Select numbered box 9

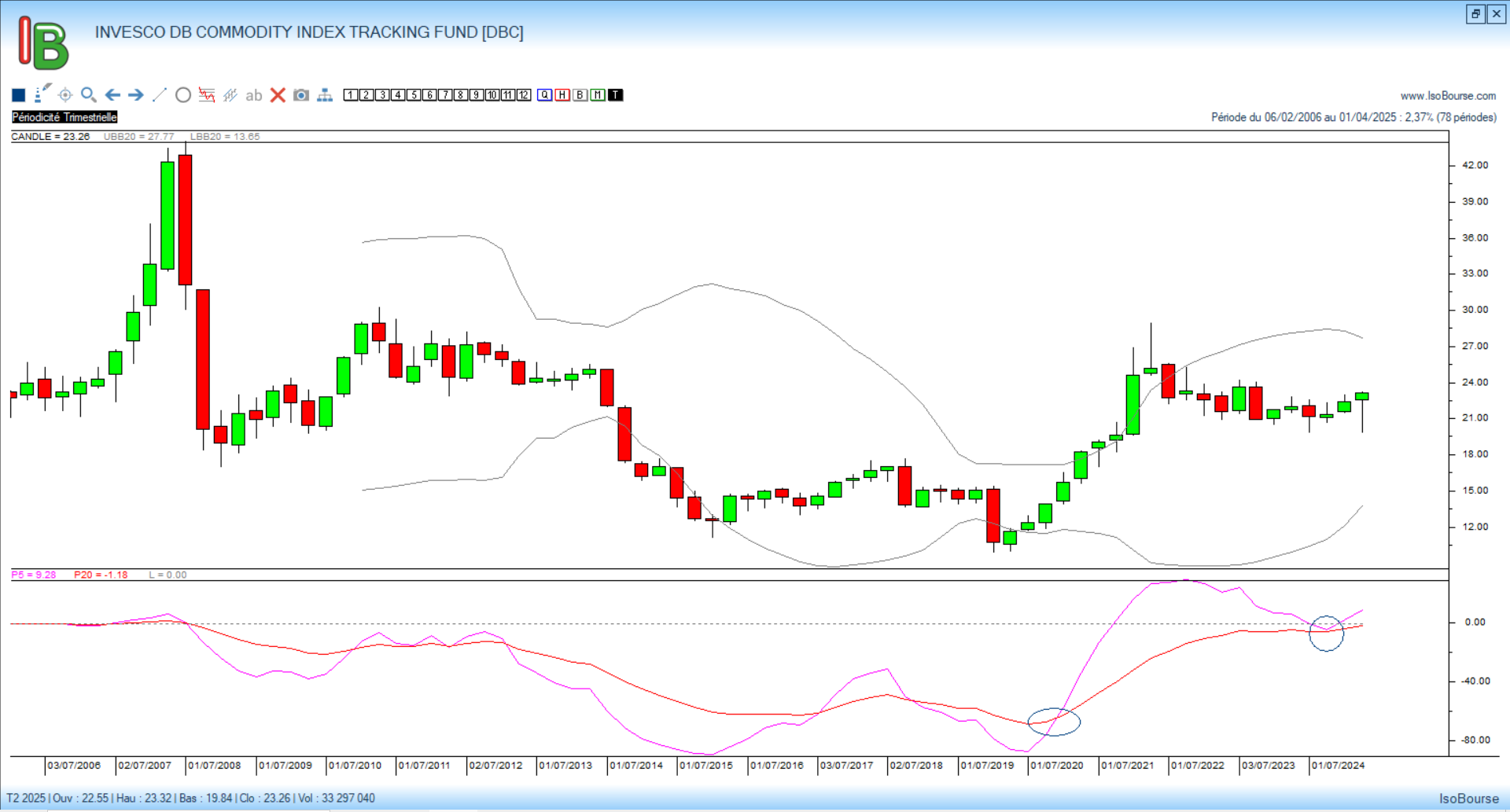[477, 95]
